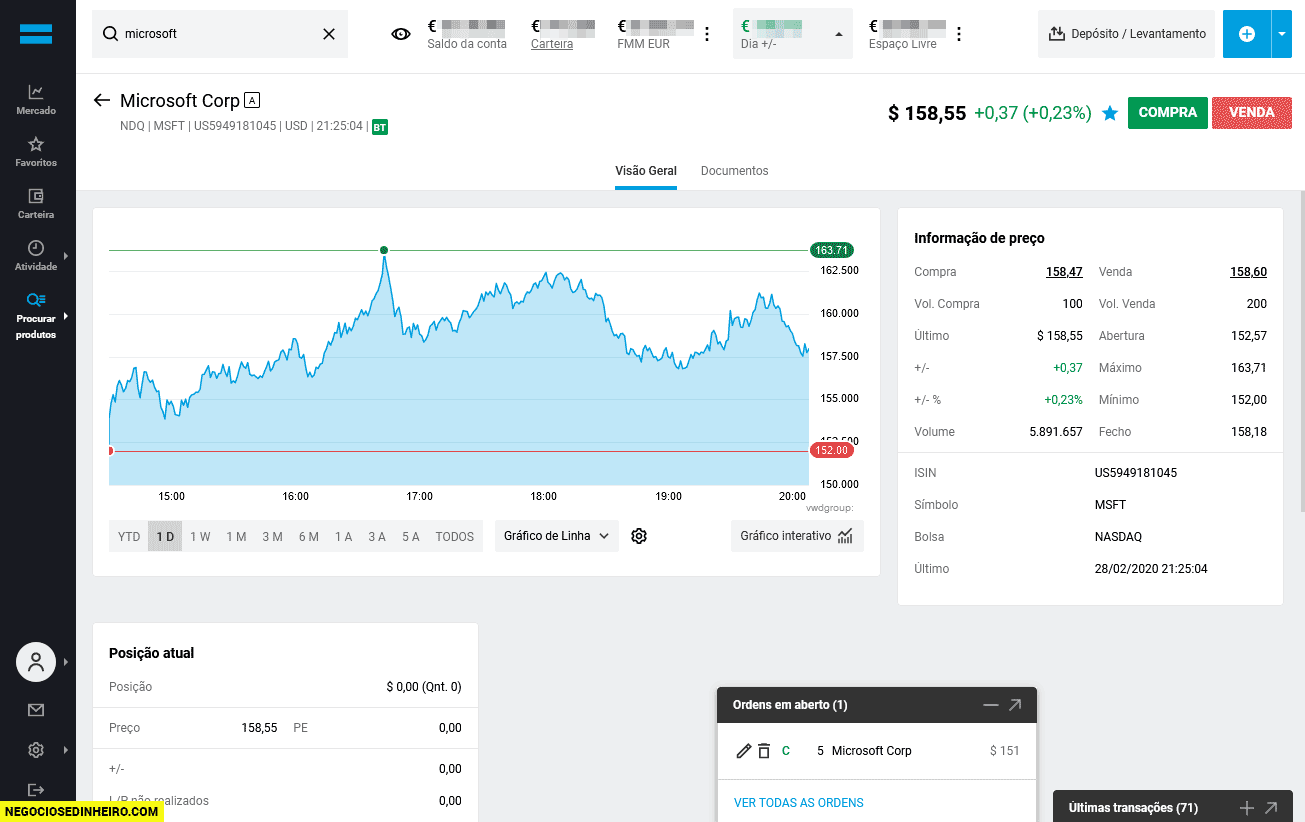Screen dimensions: 1305x822
Task: Click the blue plus new order button
Action: coord(1247,34)
